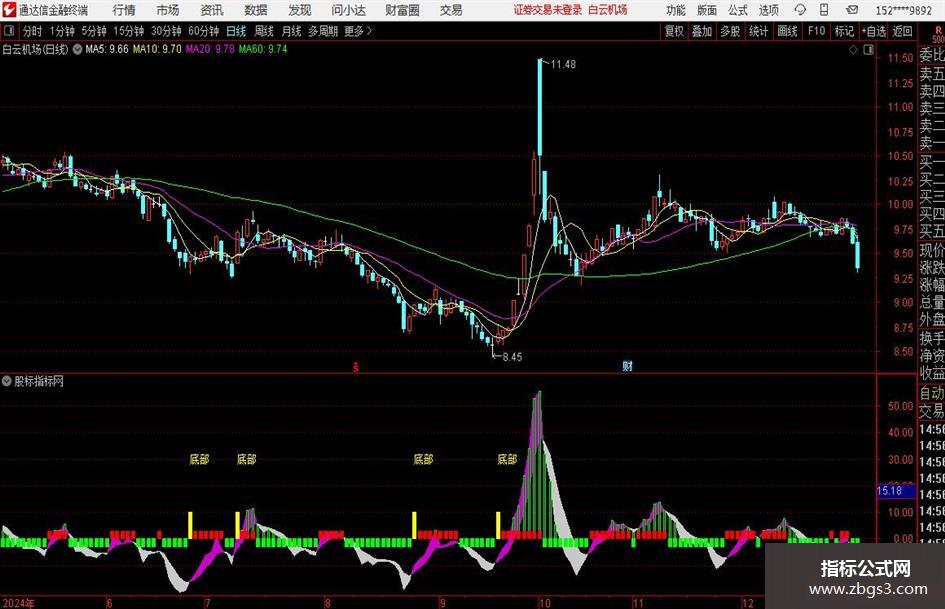Open the mail envelope message icon

(x=852, y=10)
